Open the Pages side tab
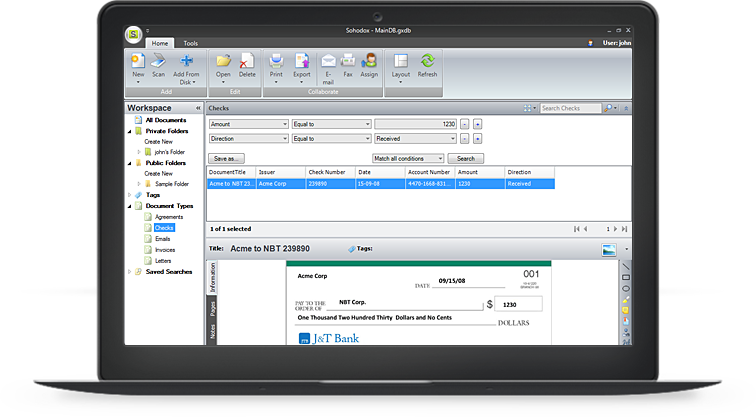Screen dimensions: 756x417 (212, 308)
